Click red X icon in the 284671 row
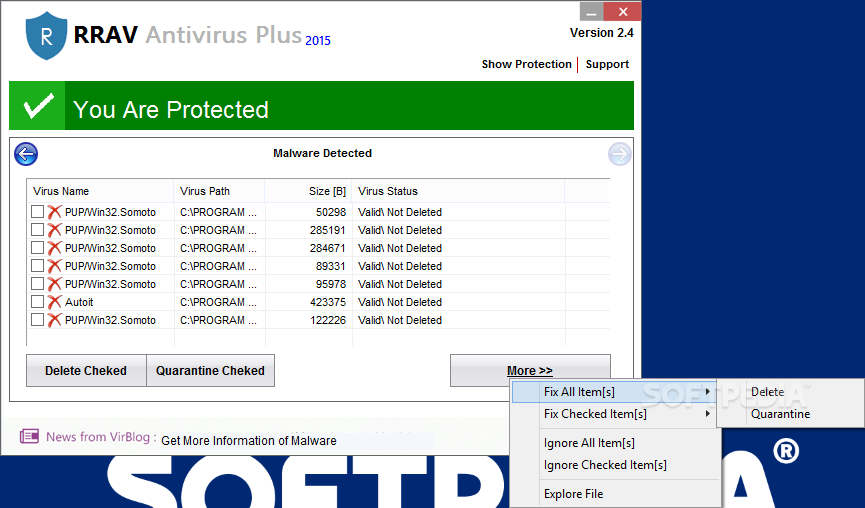This screenshot has height=508, width=865. click(54, 248)
